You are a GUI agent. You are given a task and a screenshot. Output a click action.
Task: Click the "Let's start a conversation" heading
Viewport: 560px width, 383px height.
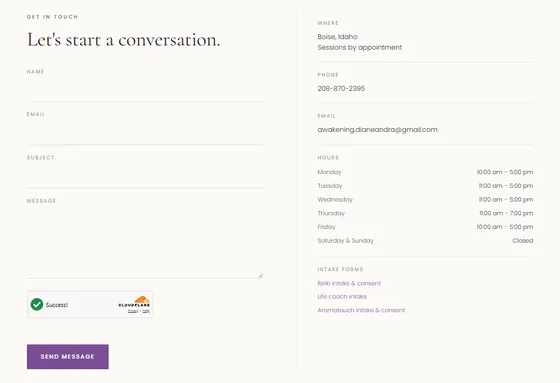tap(124, 40)
